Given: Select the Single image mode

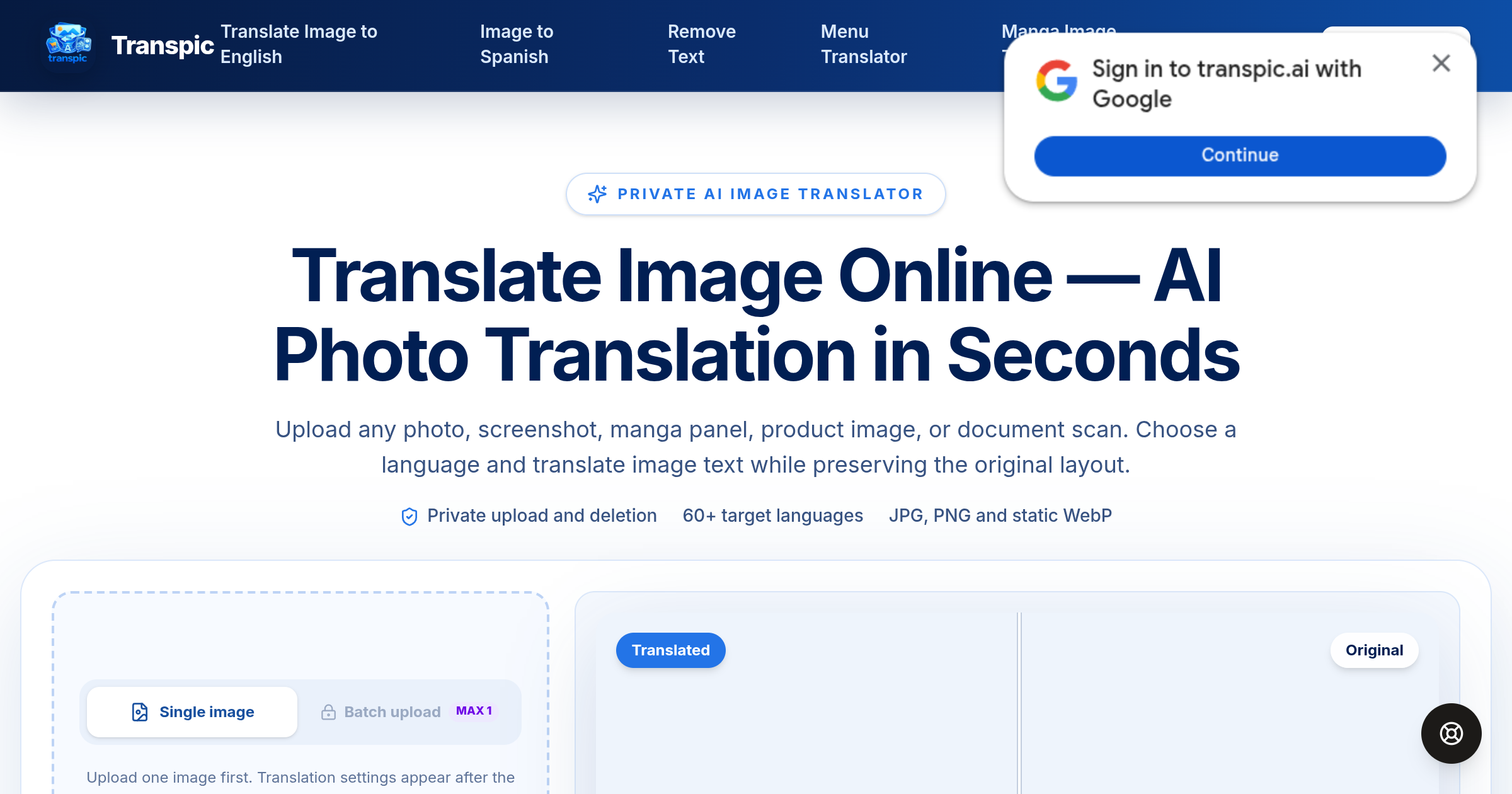Looking at the screenshot, I should 192,712.
